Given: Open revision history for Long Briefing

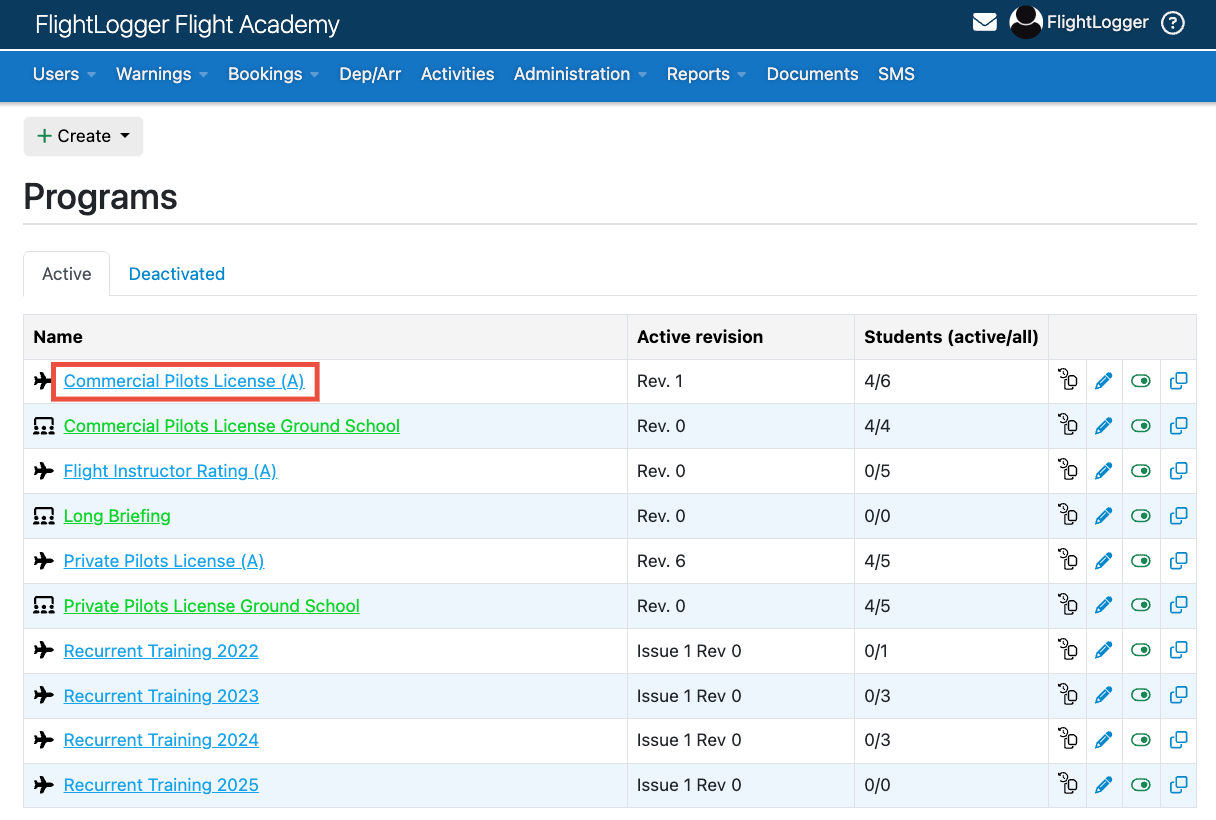Looking at the screenshot, I should click(x=1067, y=515).
